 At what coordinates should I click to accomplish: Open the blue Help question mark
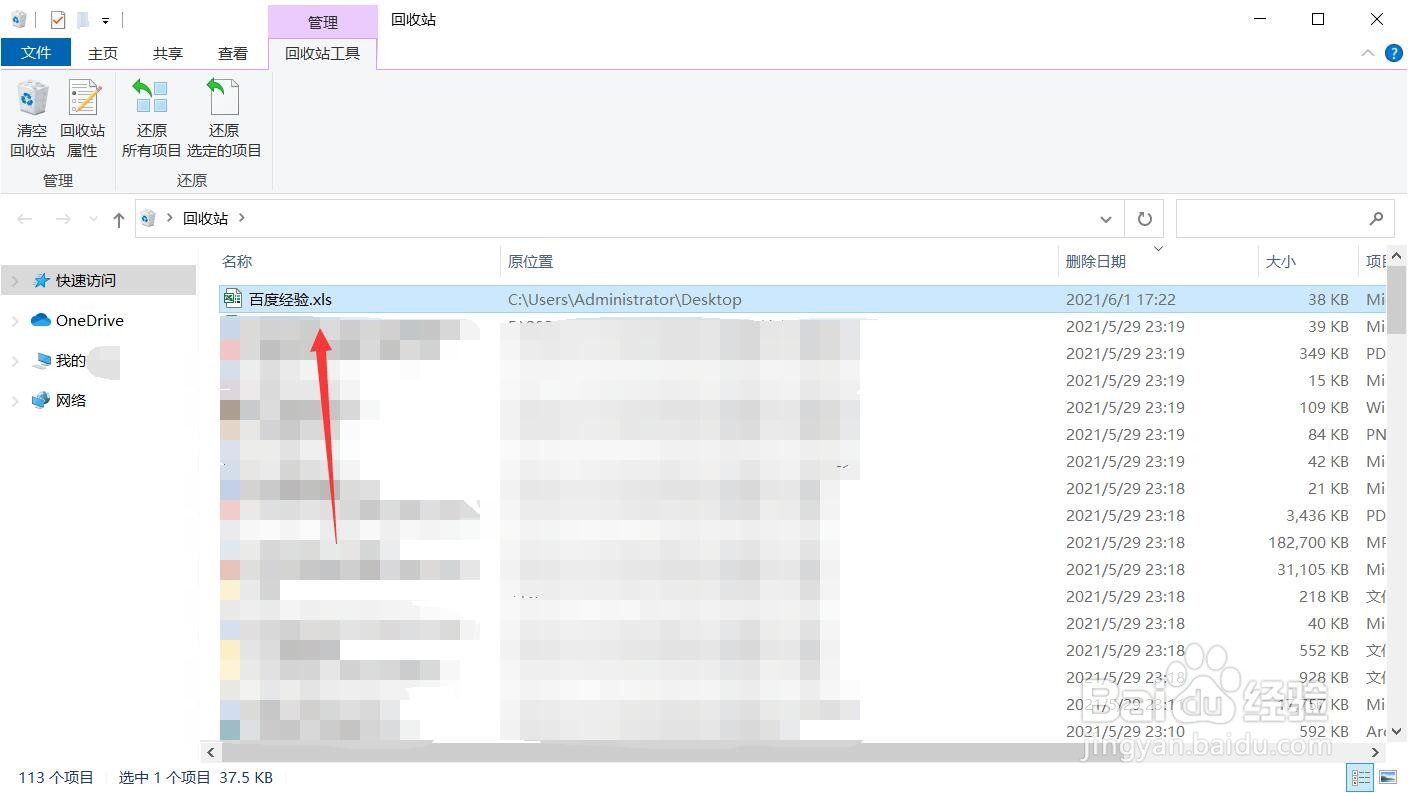pos(1393,53)
